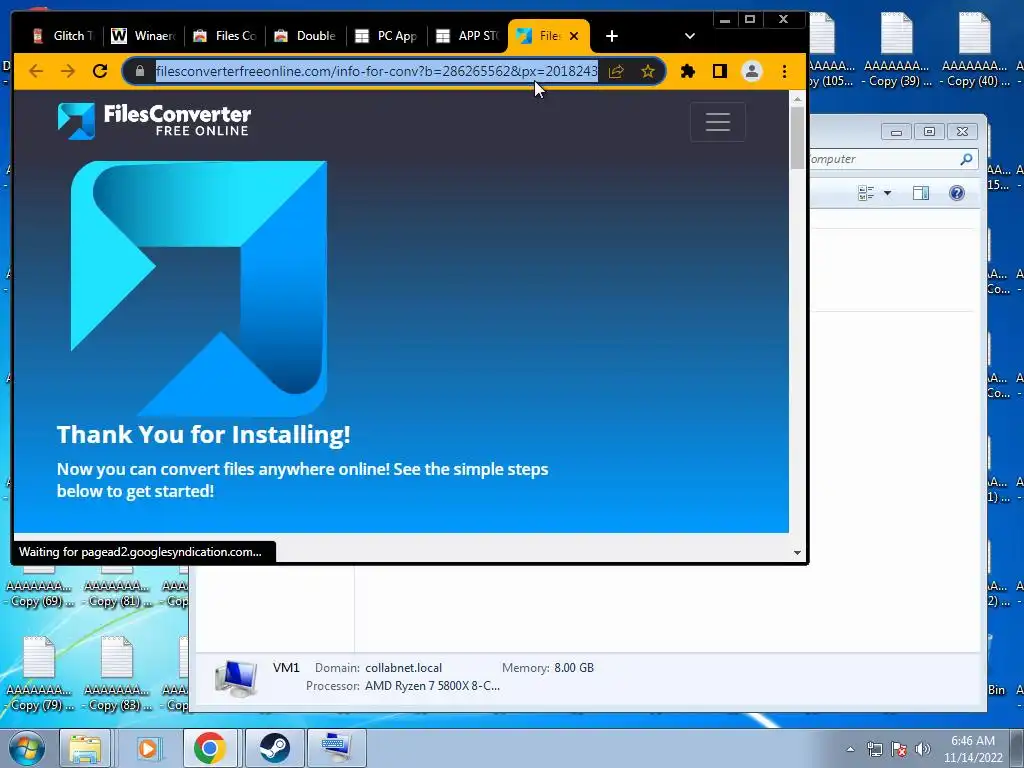1024x768 pixels.
Task: Switch to the APP ST tab
Action: pyautogui.click(x=468, y=36)
